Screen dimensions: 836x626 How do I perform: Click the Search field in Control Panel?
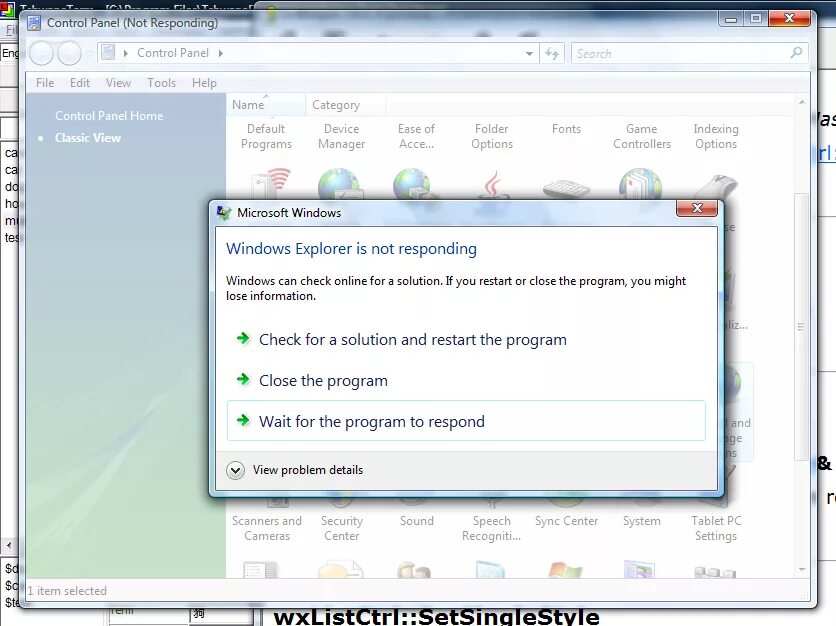[680, 53]
